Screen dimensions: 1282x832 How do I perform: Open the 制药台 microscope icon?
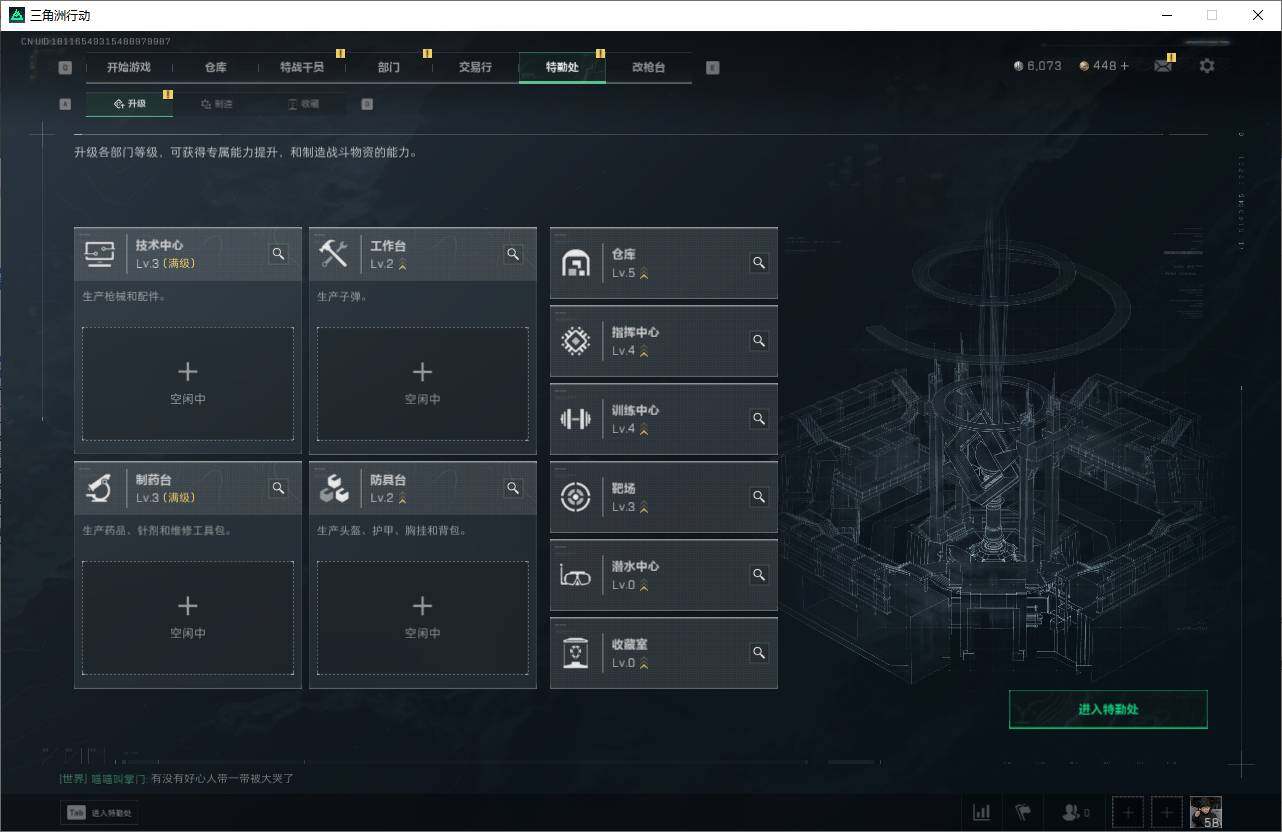click(x=99, y=488)
